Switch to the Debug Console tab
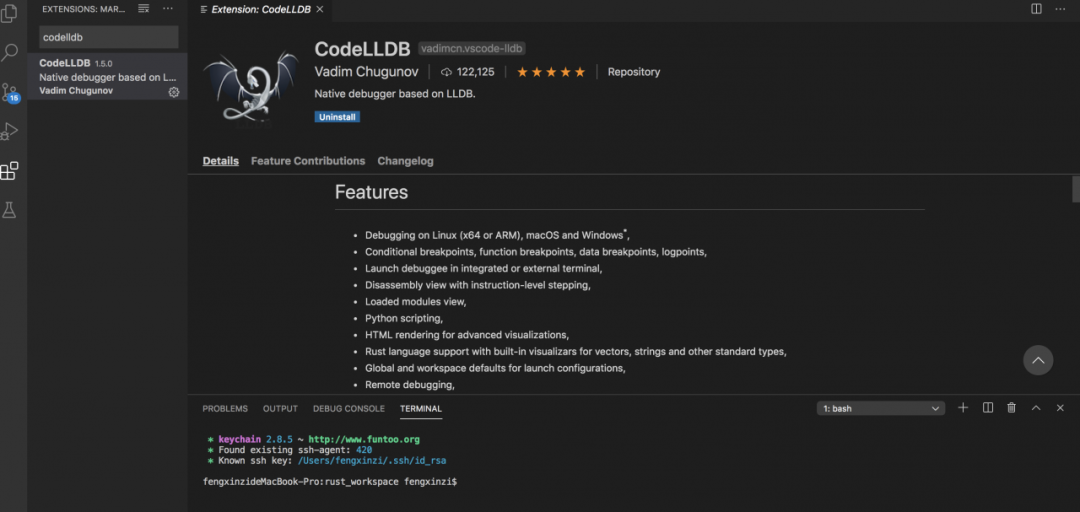1080x512 pixels. click(x=349, y=409)
